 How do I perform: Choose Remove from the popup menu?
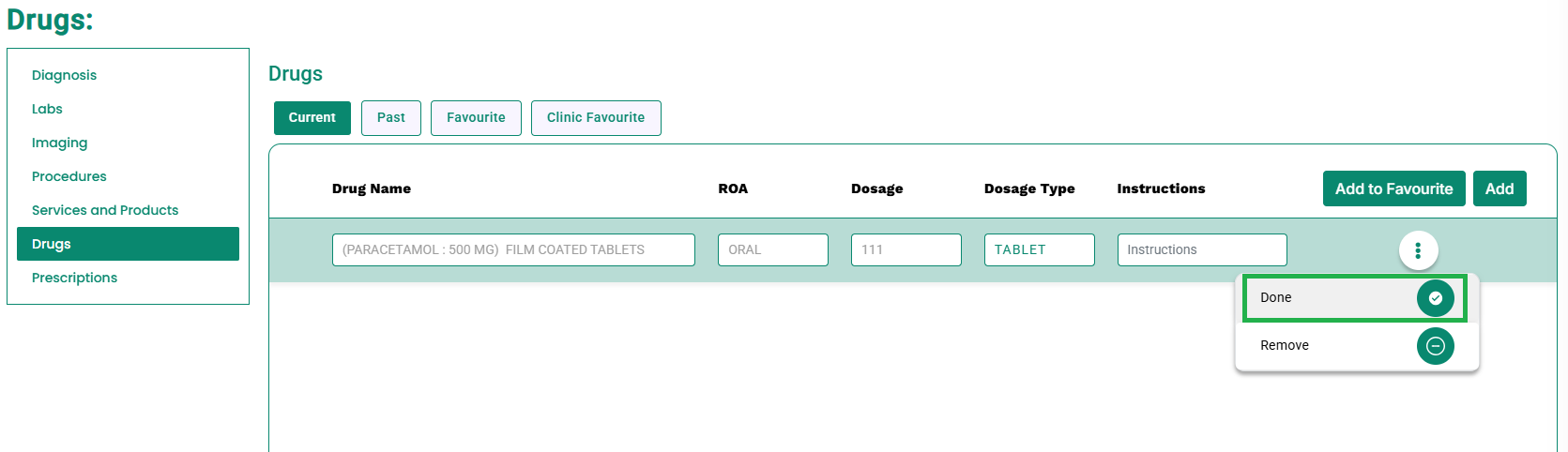[x=1357, y=346]
